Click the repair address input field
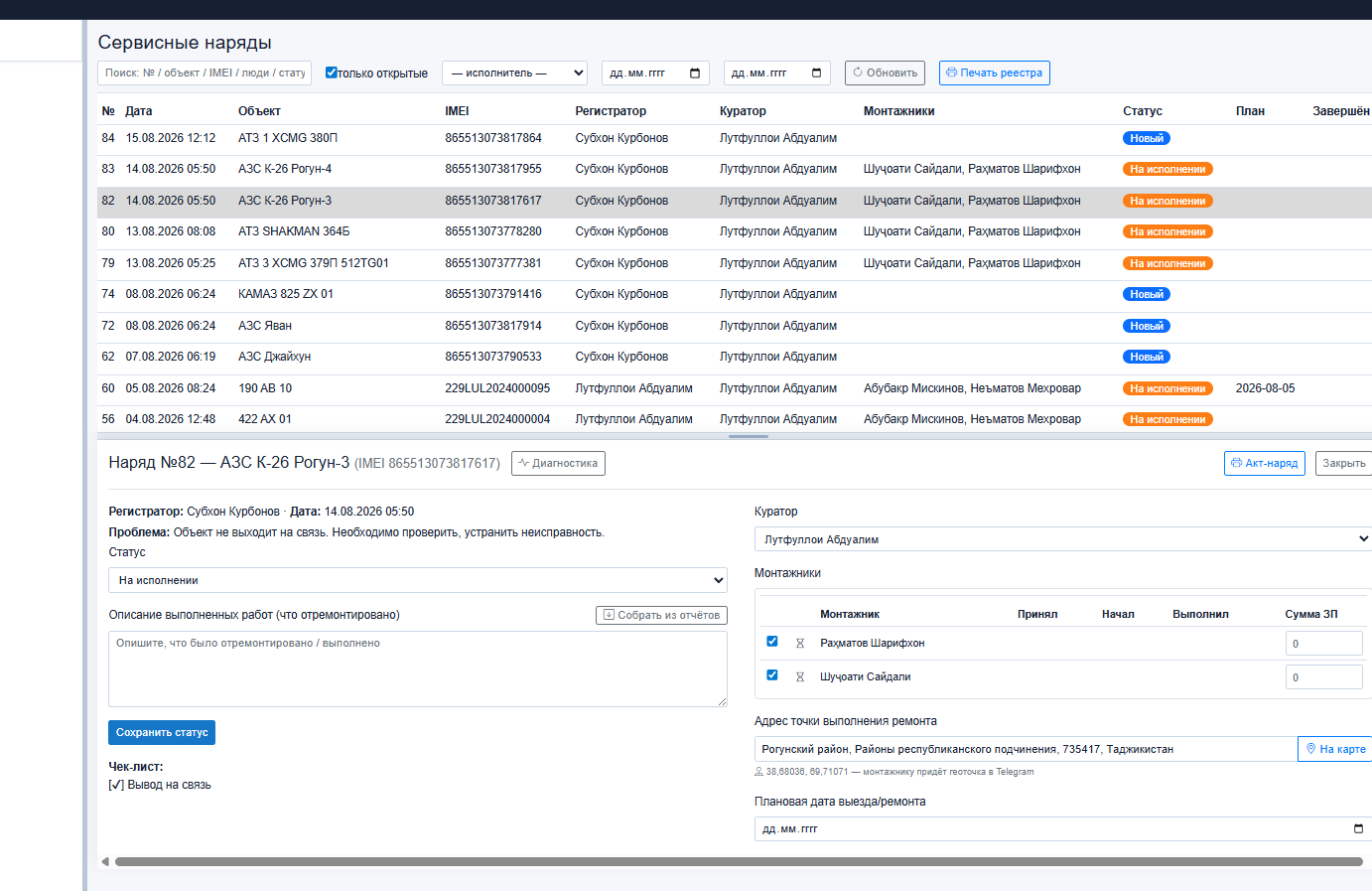 [x=1026, y=749]
